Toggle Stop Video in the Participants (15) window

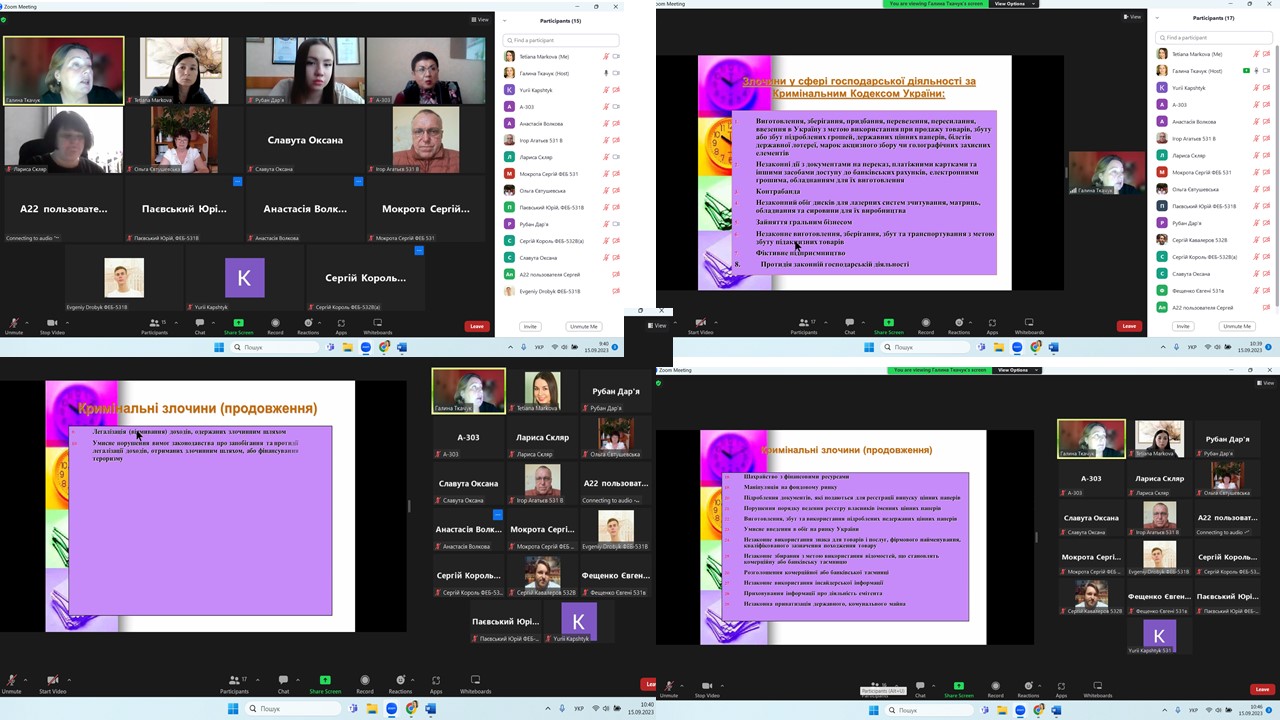click(52, 326)
